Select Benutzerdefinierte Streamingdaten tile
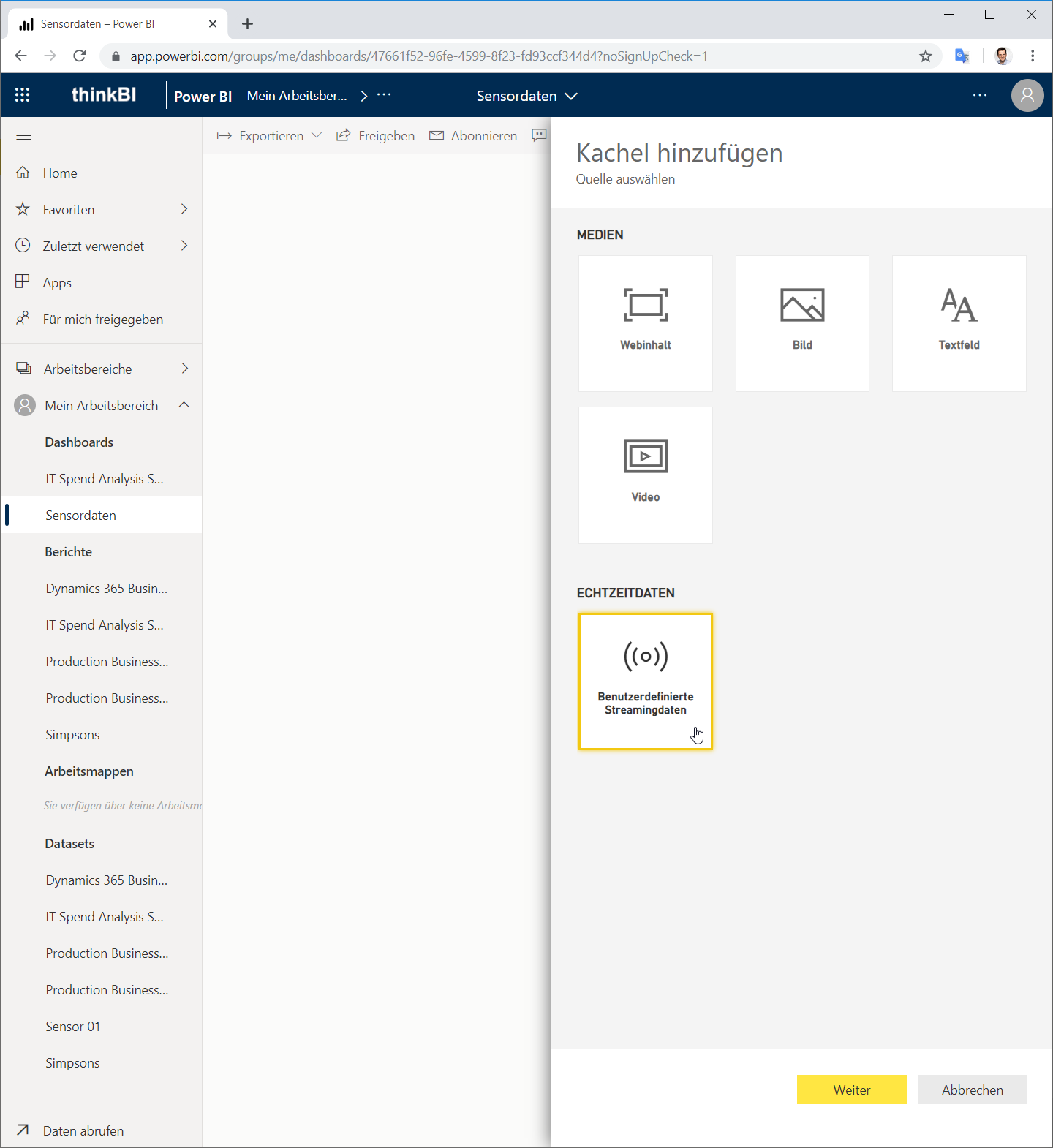1053x1148 pixels. click(645, 681)
